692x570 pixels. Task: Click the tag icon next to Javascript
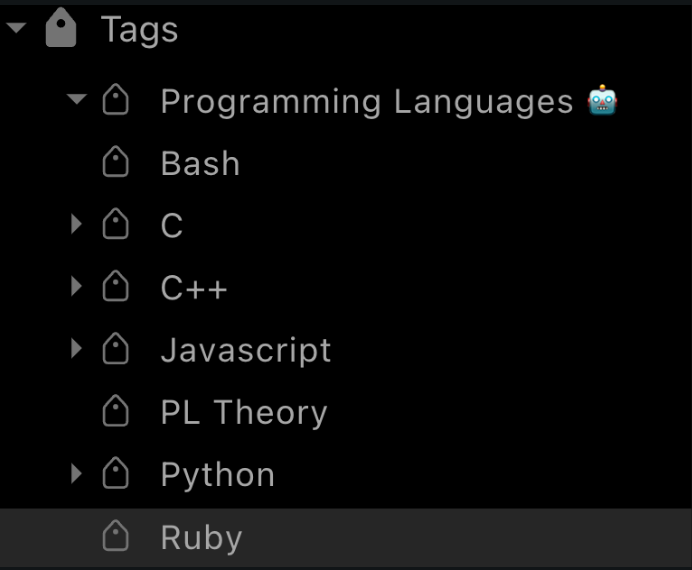[116, 350]
